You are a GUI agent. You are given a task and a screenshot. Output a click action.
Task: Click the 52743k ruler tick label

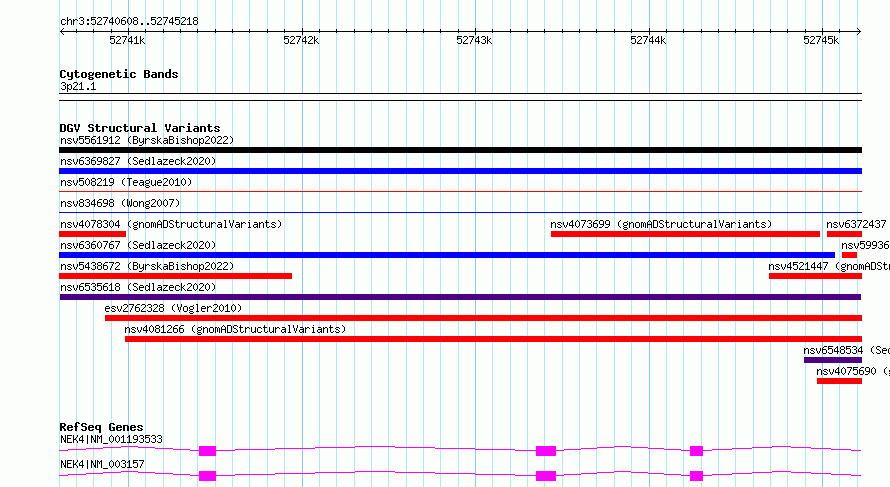(474, 40)
